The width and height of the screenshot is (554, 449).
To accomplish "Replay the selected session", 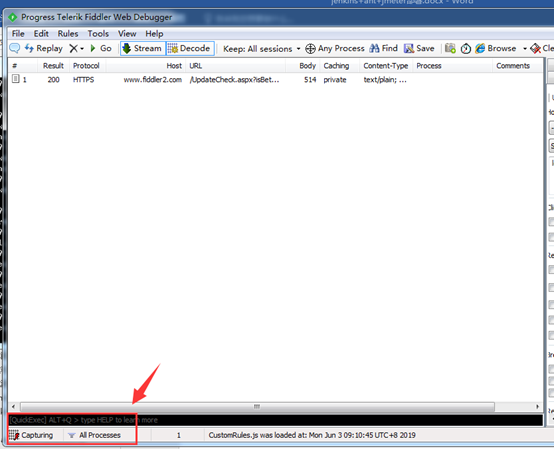I will [x=43, y=48].
